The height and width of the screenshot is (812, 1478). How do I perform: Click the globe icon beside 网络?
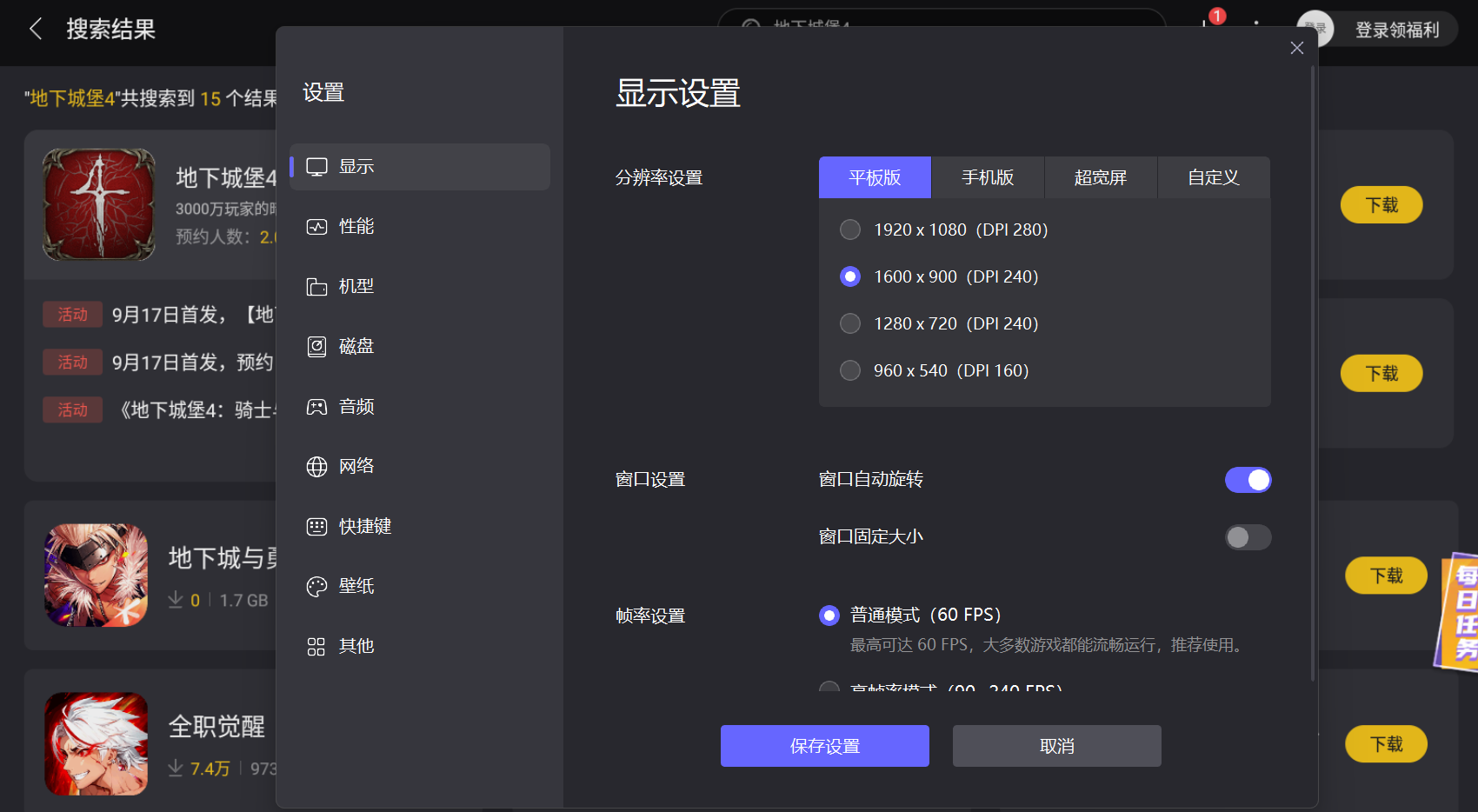pyautogui.click(x=316, y=467)
